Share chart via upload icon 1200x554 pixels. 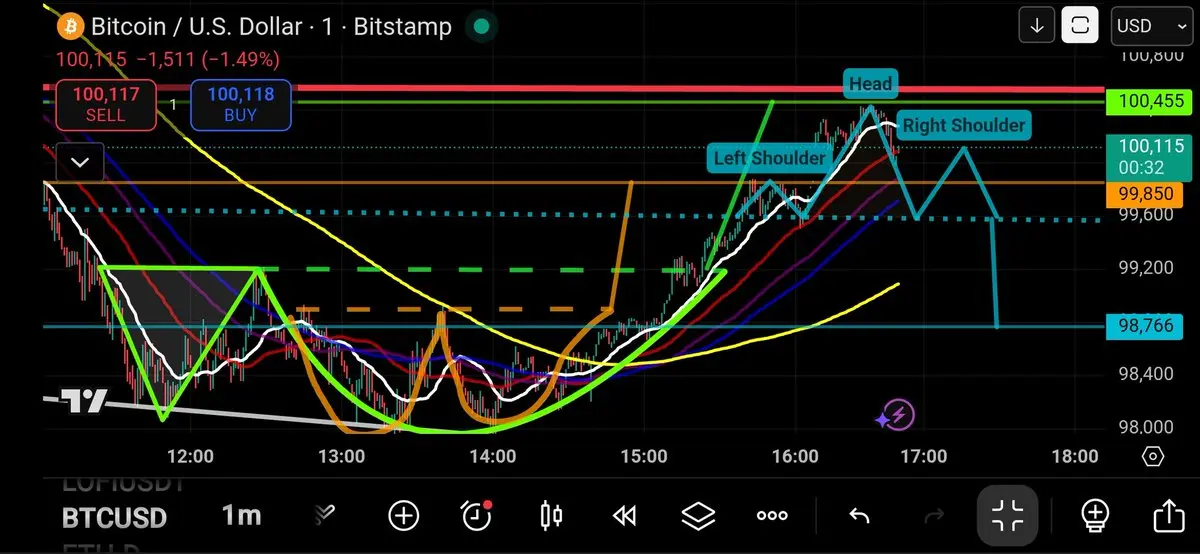(1168, 516)
